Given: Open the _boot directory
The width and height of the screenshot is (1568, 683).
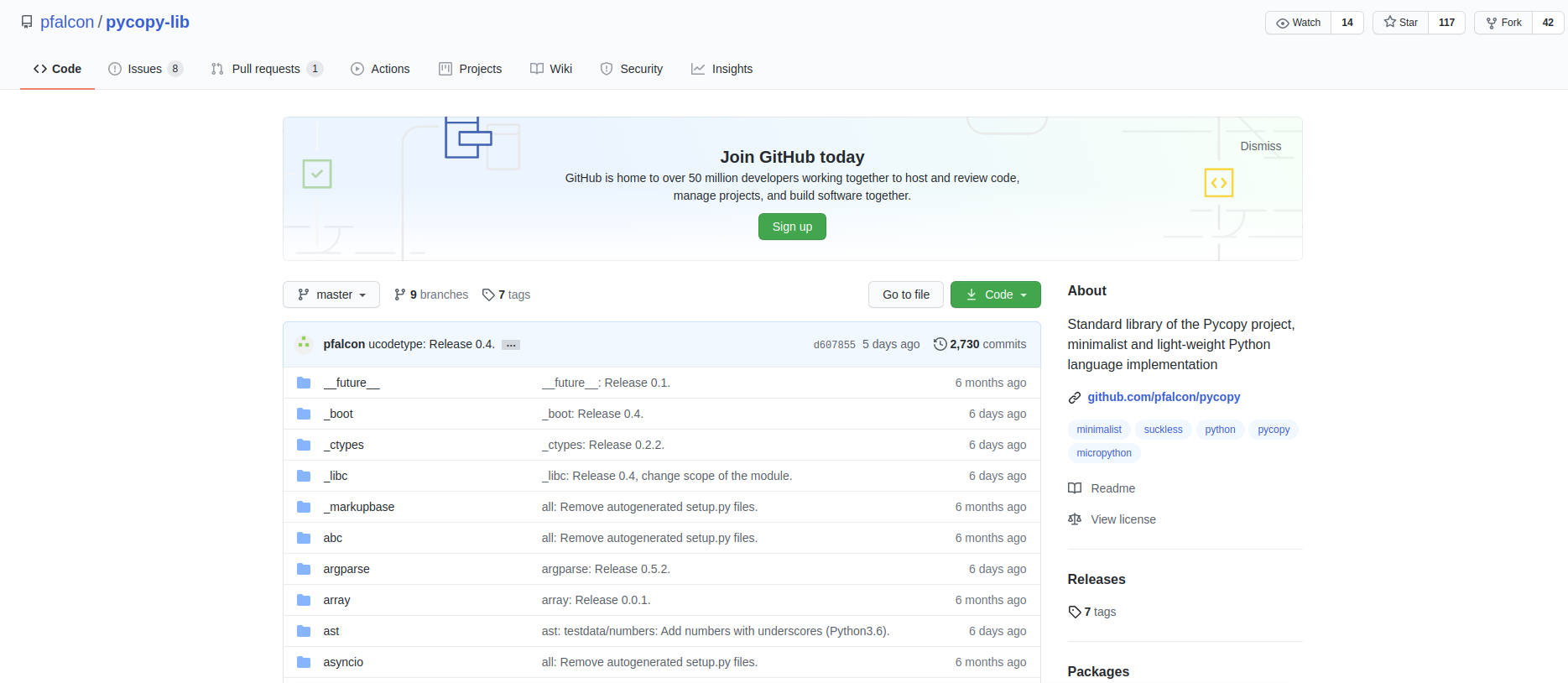Looking at the screenshot, I should click(338, 414).
